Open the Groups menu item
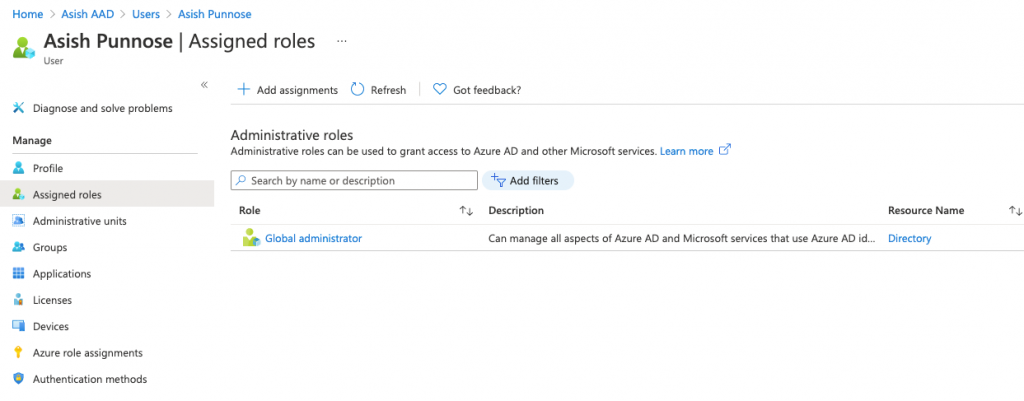Viewport: 1024px width, 401px height. click(50, 248)
